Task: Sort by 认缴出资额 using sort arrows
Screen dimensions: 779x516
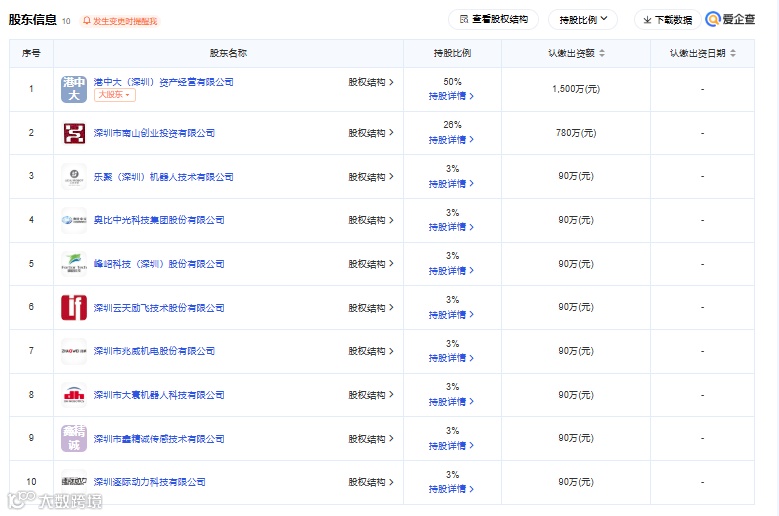Action: point(602,53)
